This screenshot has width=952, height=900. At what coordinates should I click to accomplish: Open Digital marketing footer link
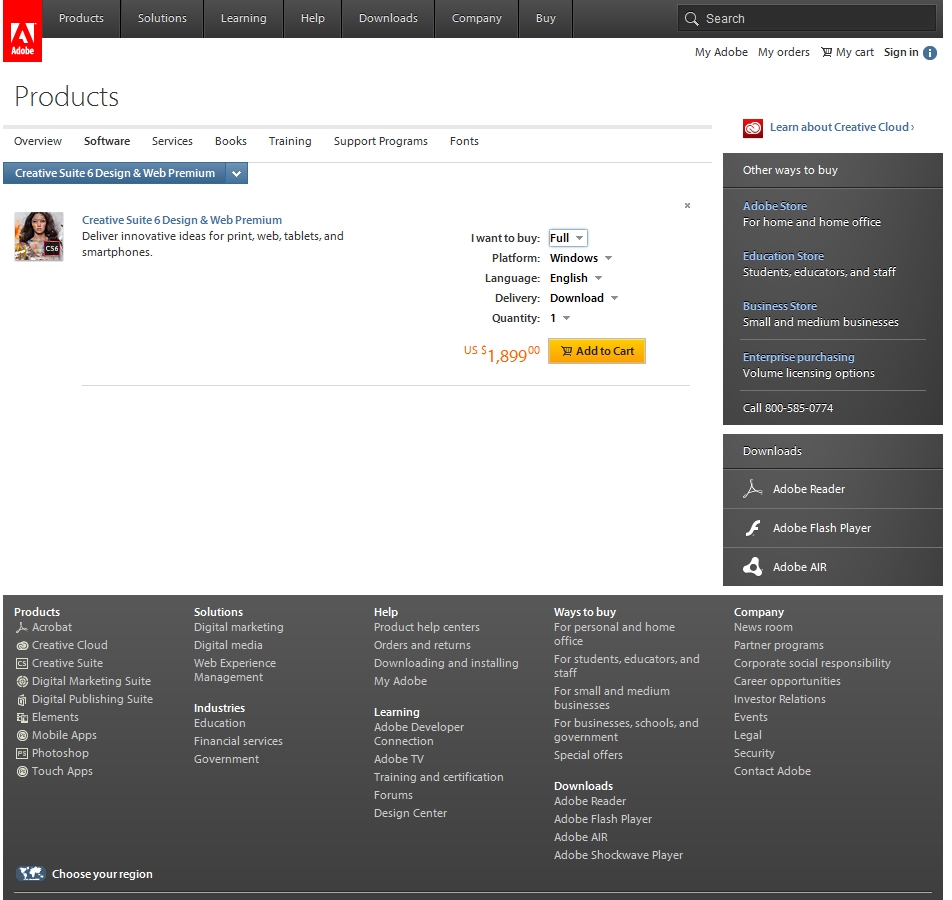coord(239,627)
